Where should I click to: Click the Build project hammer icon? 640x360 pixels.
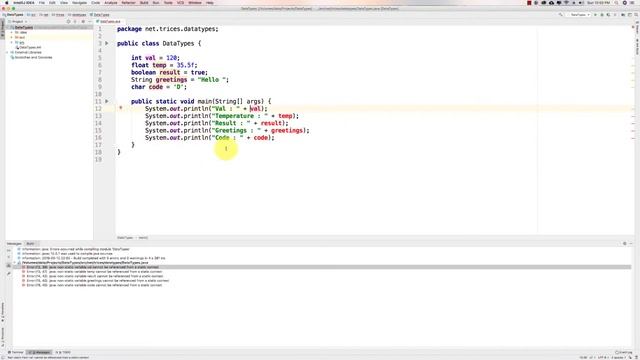(x=561, y=15)
